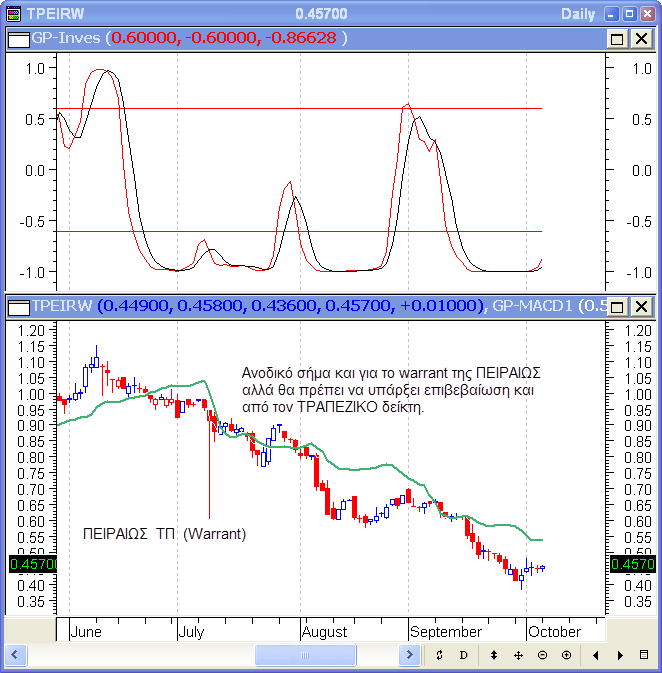Maximize the GP-Inves indicator pane
The image size is (662, 673).
[x=617, y=38]
